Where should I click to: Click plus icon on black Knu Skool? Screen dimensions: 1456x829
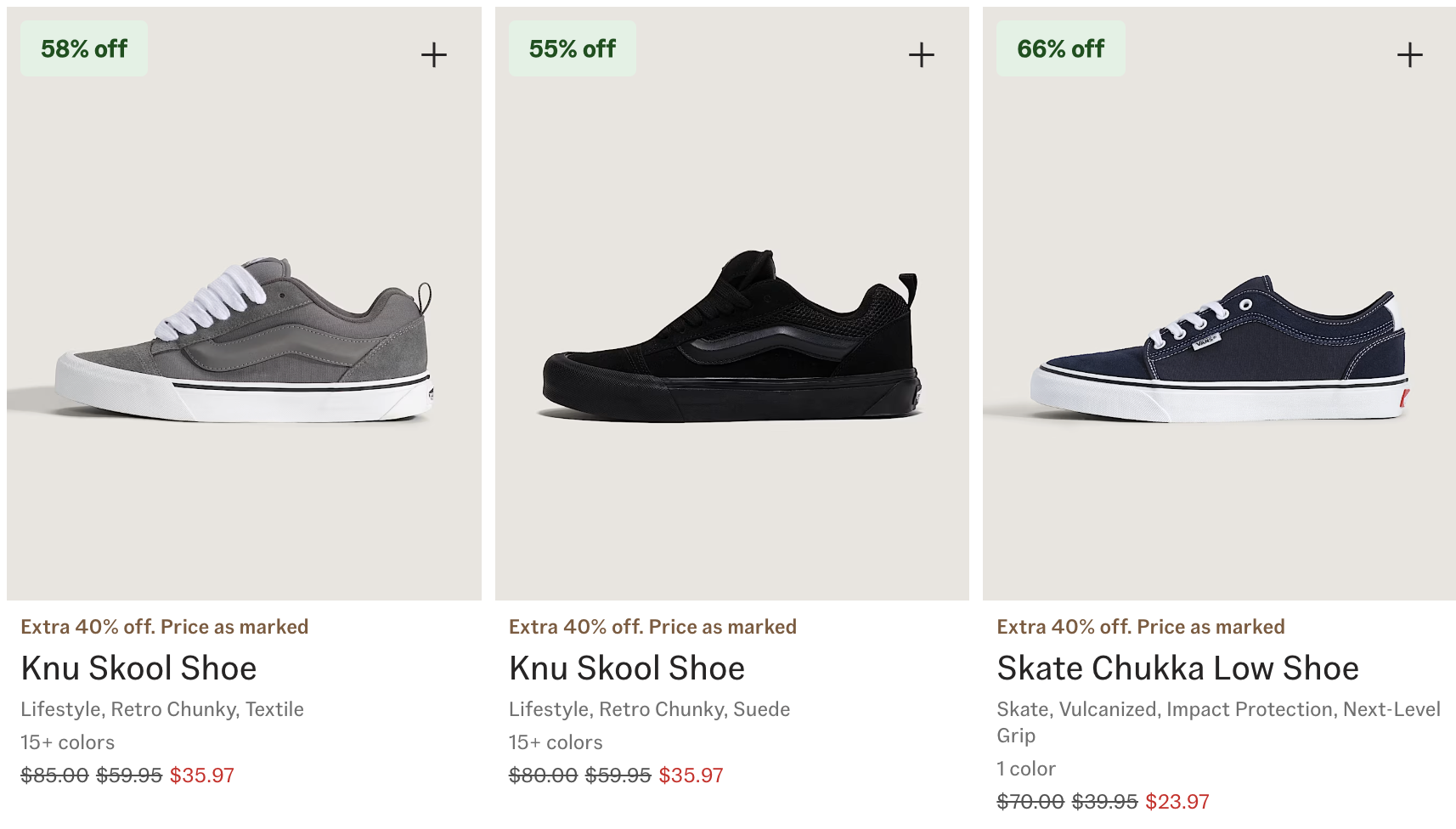pos(921,55)
